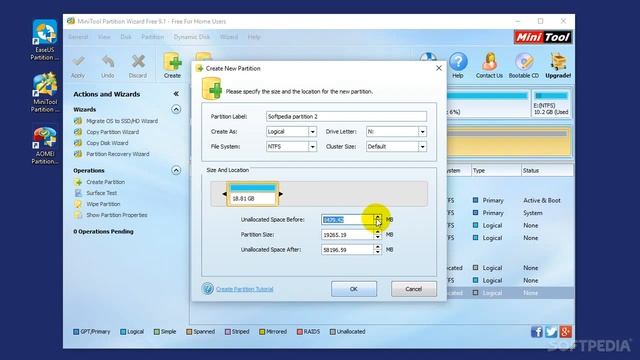Screen dimensions: 640x360
Task: Click the Upgrade! cart icon
Action: coord(558,65)
